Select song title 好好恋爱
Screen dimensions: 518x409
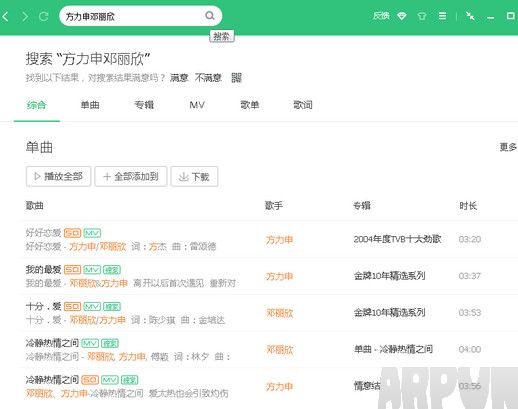tap(43, 233)
